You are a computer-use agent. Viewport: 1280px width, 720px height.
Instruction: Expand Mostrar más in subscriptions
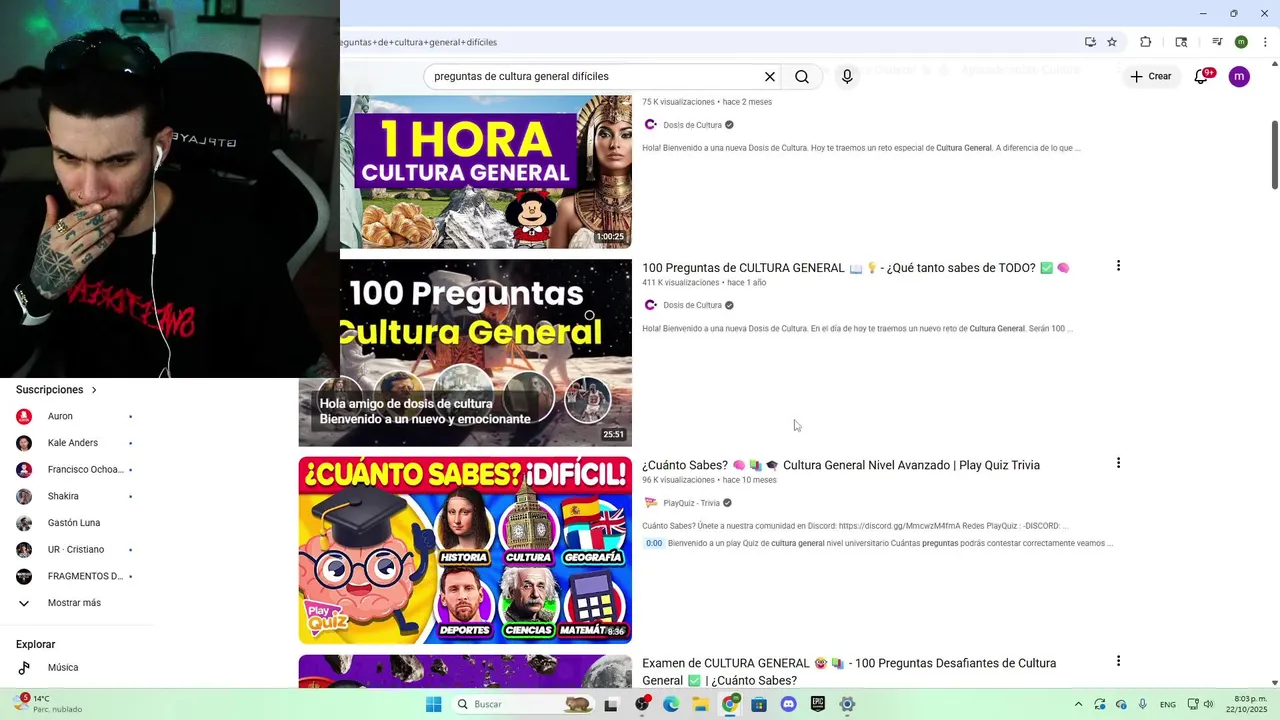pyautogui.click(x=76, y=603)
